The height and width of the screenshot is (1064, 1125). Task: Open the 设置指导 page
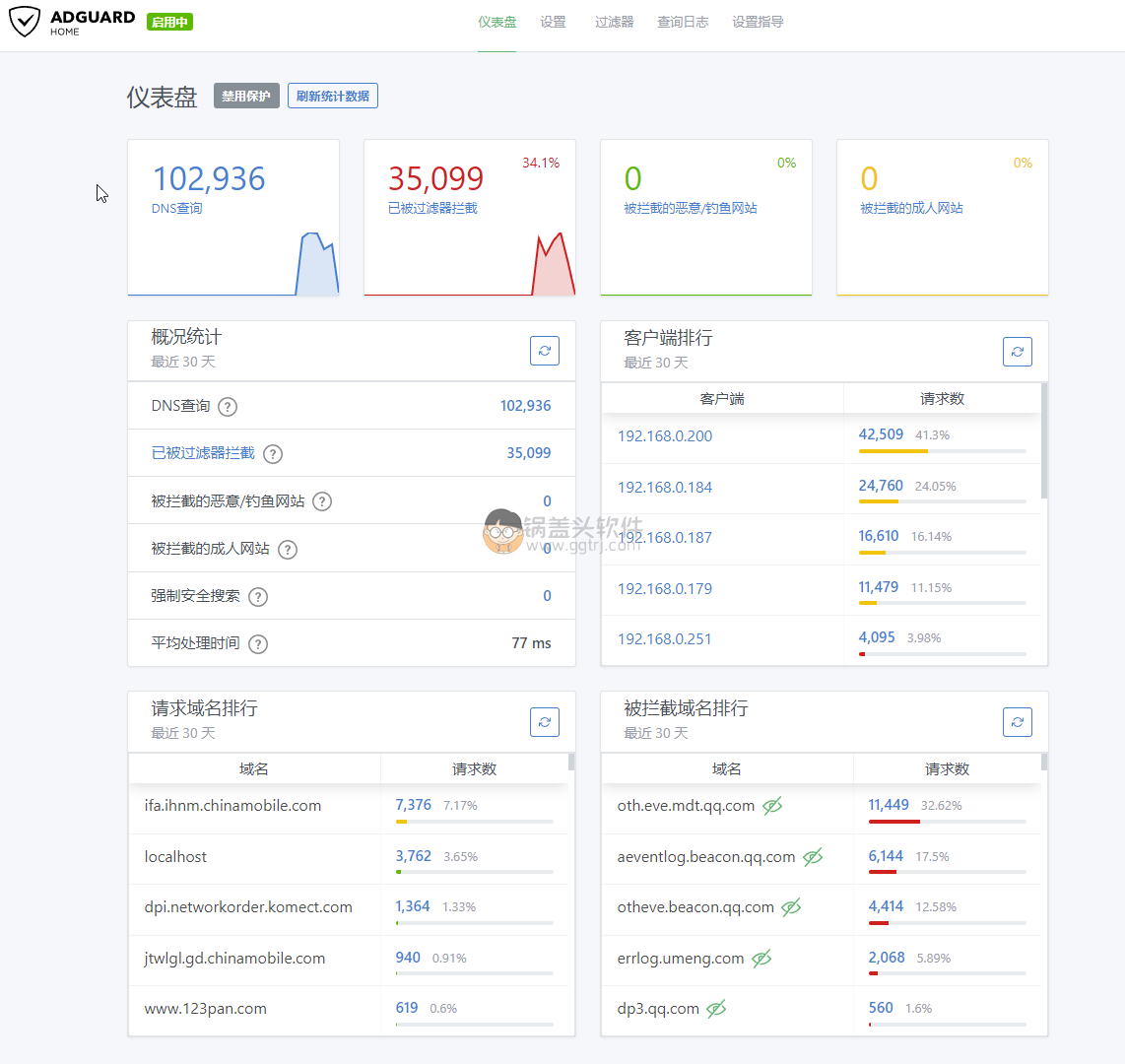click(x=758, y=21)
